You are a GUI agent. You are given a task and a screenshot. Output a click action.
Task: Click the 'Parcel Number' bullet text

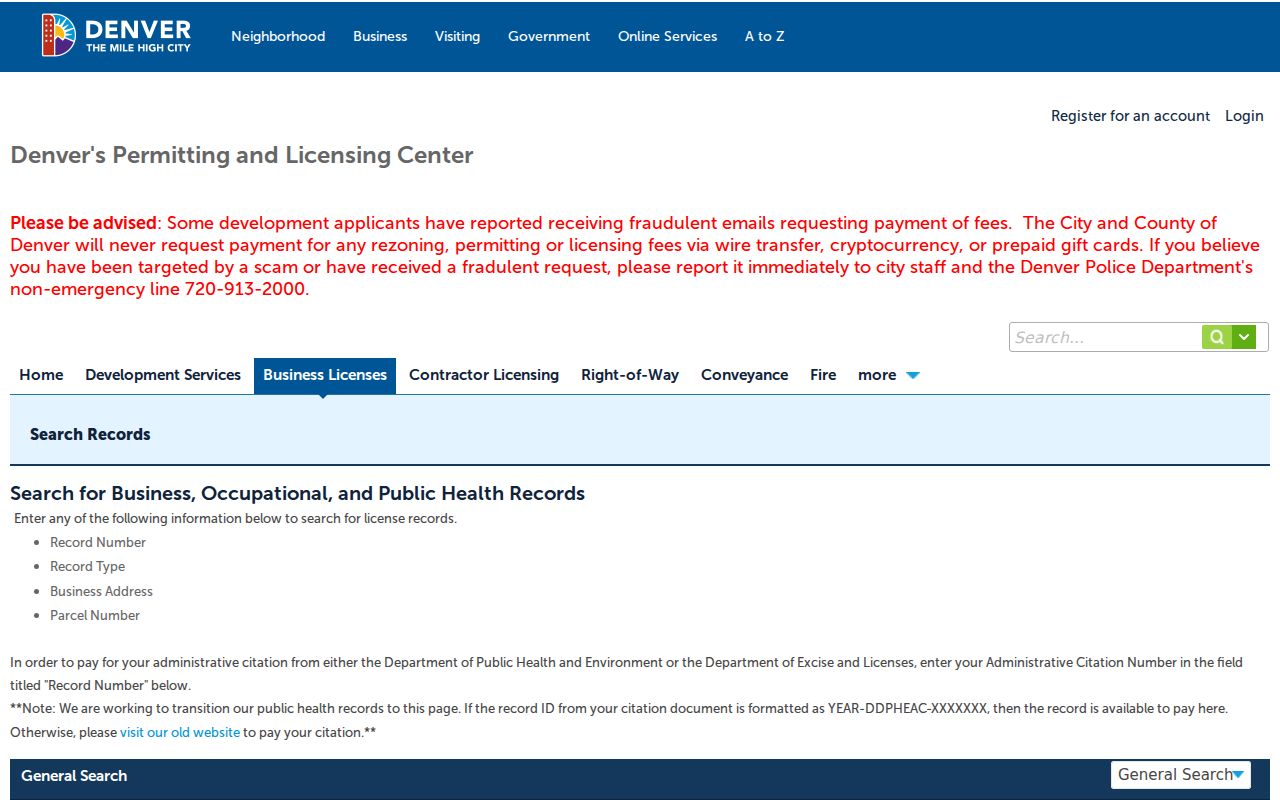tap(95, 615)
